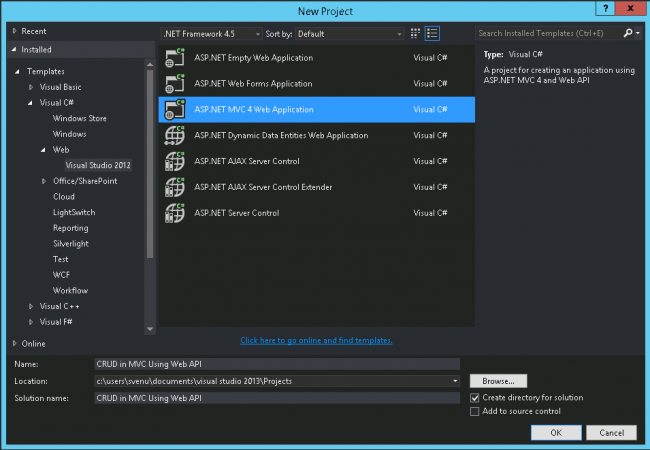Click the tree scrollbar down arrow
The image size is (650, 450).
point(150,329)
